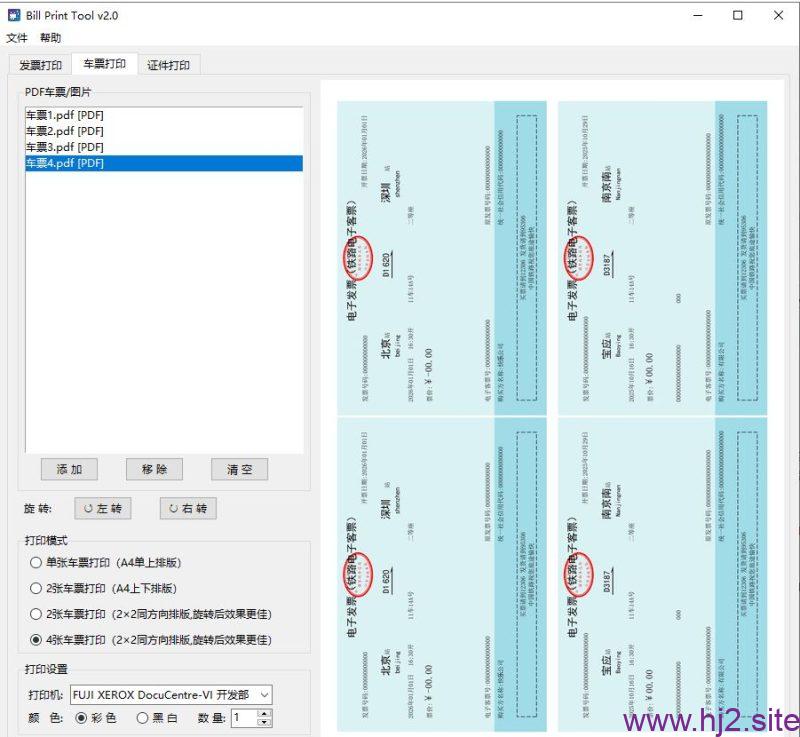
Task: Select 车票2.pdf in the file list
Action: [164, 131]
